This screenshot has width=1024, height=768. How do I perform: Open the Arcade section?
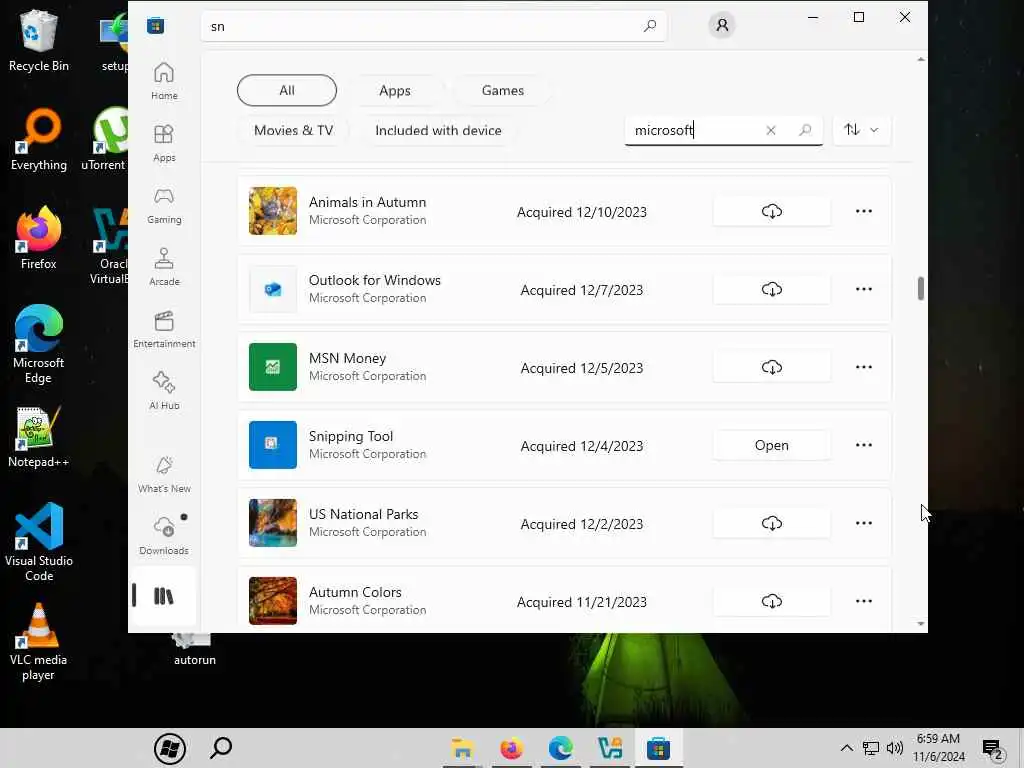(x=164, y=267)
